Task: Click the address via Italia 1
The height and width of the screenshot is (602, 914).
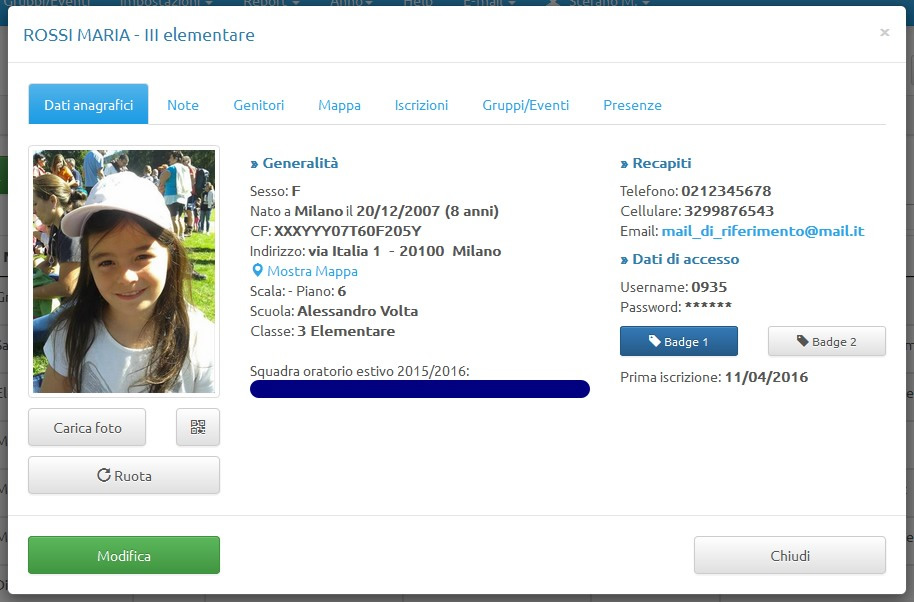Action: (x=344, y=251)
